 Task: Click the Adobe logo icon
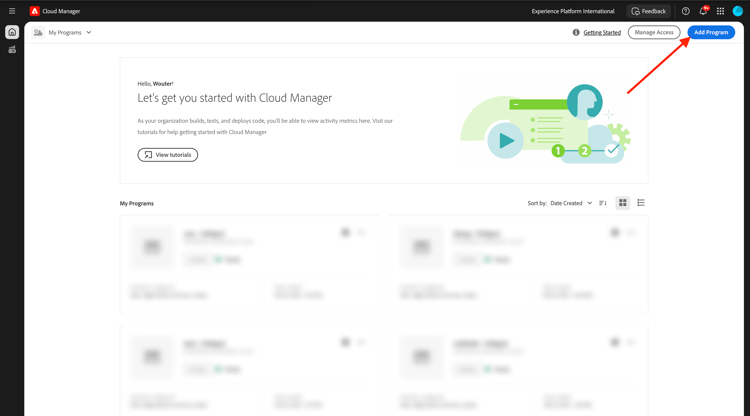coord(34,11)
